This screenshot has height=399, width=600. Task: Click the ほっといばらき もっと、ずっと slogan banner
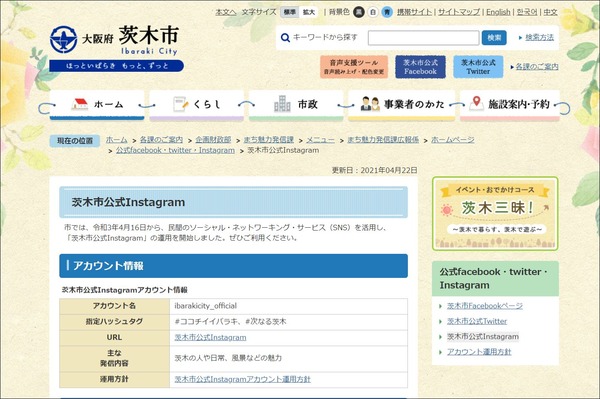point(116,66)
